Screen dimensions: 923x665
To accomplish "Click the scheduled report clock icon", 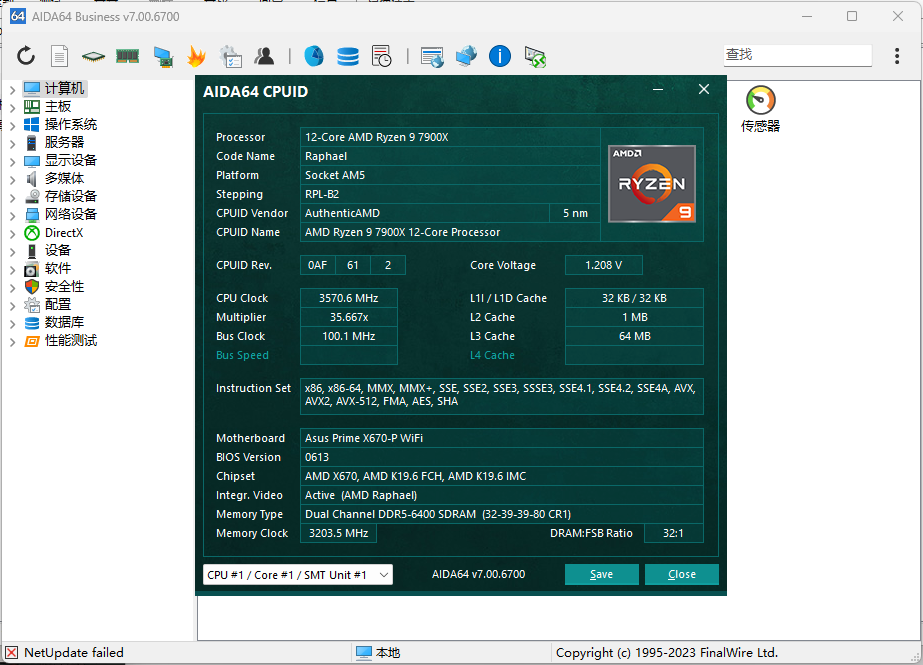I will click(381, 56).
